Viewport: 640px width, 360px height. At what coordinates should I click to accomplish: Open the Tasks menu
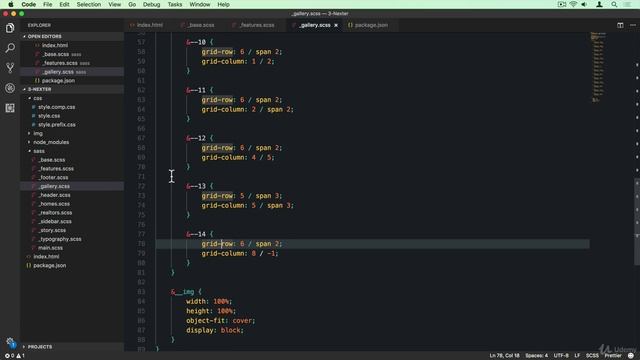coord(175,4)
